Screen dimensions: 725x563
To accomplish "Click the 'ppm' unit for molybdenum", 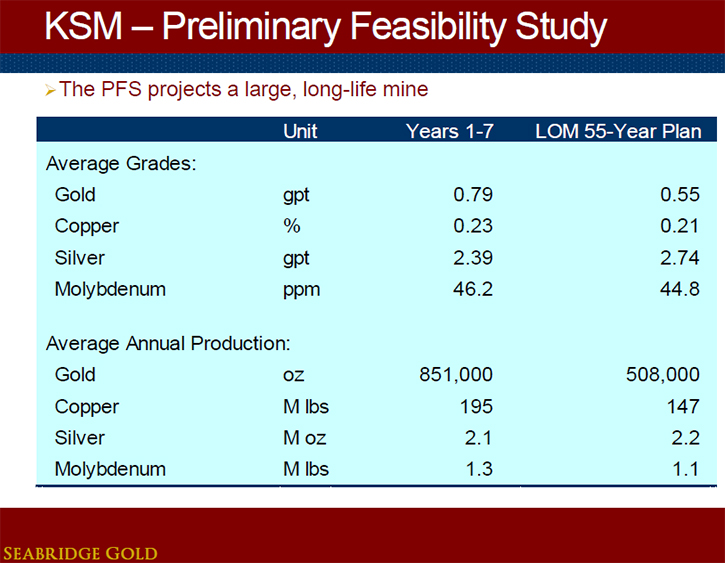I will coord(301,291).
